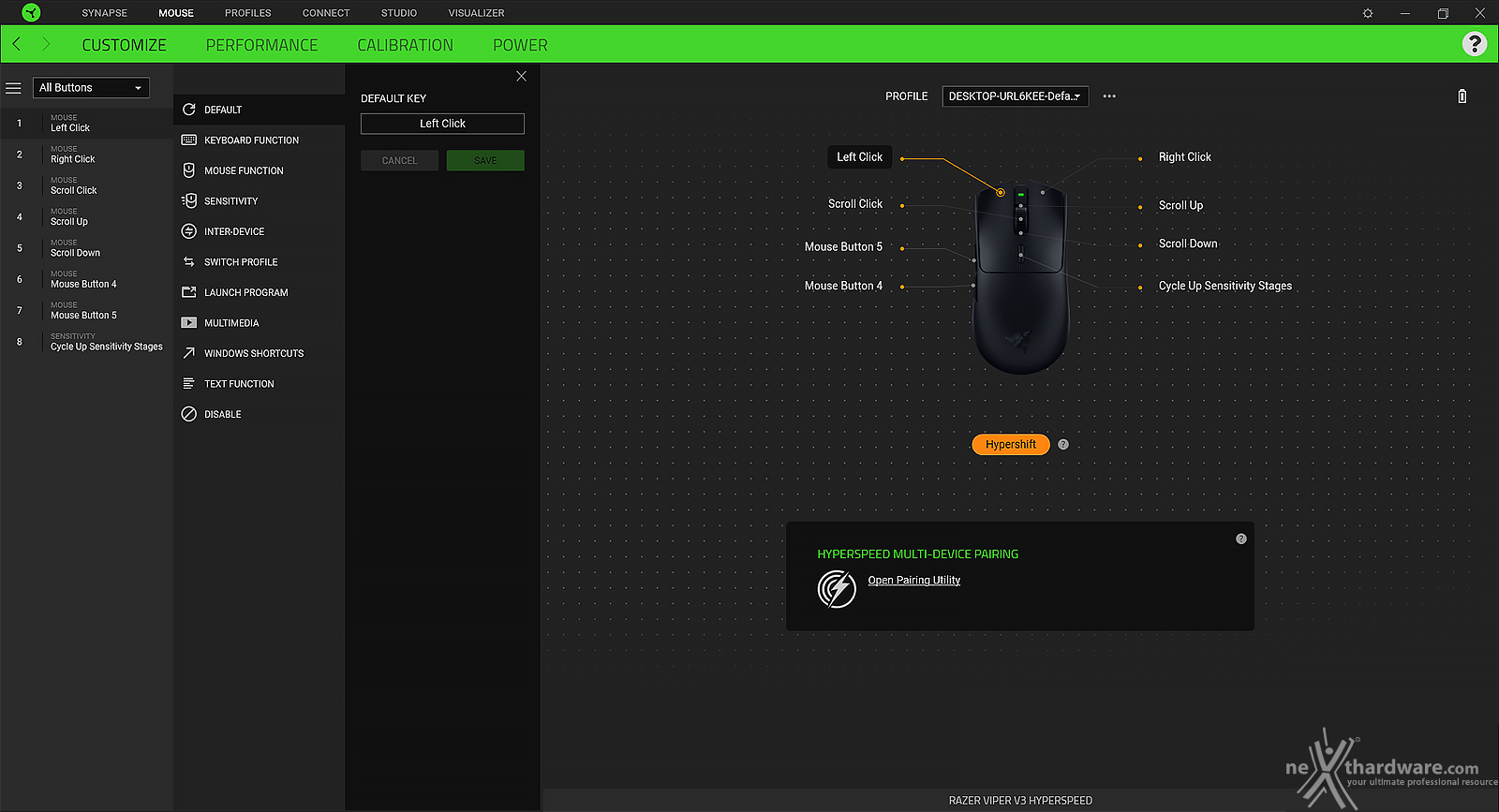Select Cycle Up Sensitivity Stages list row
The height and width of the screenshot is (812, 1499).
click(86, 342)
